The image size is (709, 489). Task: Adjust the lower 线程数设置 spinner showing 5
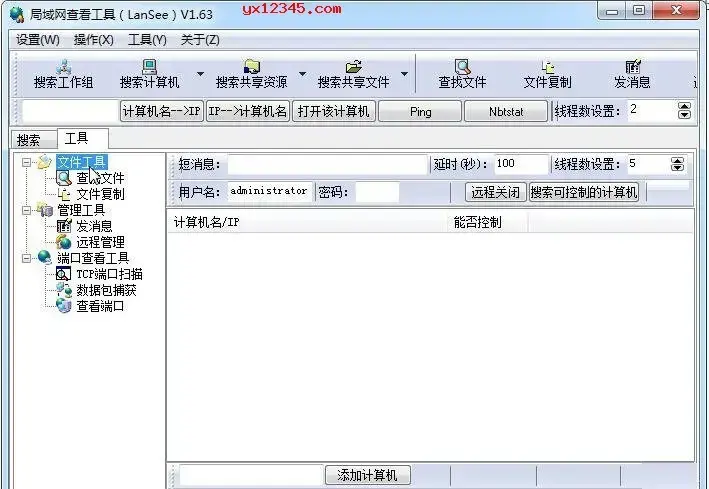click(677, 164)
